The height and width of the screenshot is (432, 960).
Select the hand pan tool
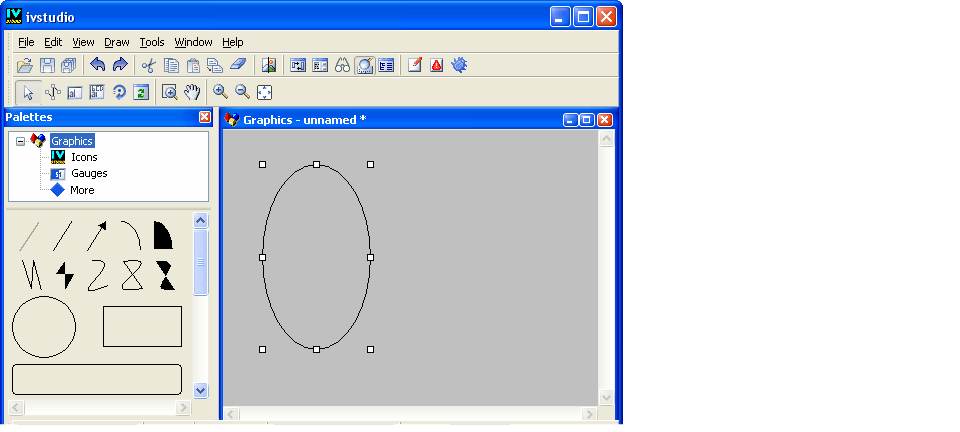192,92
